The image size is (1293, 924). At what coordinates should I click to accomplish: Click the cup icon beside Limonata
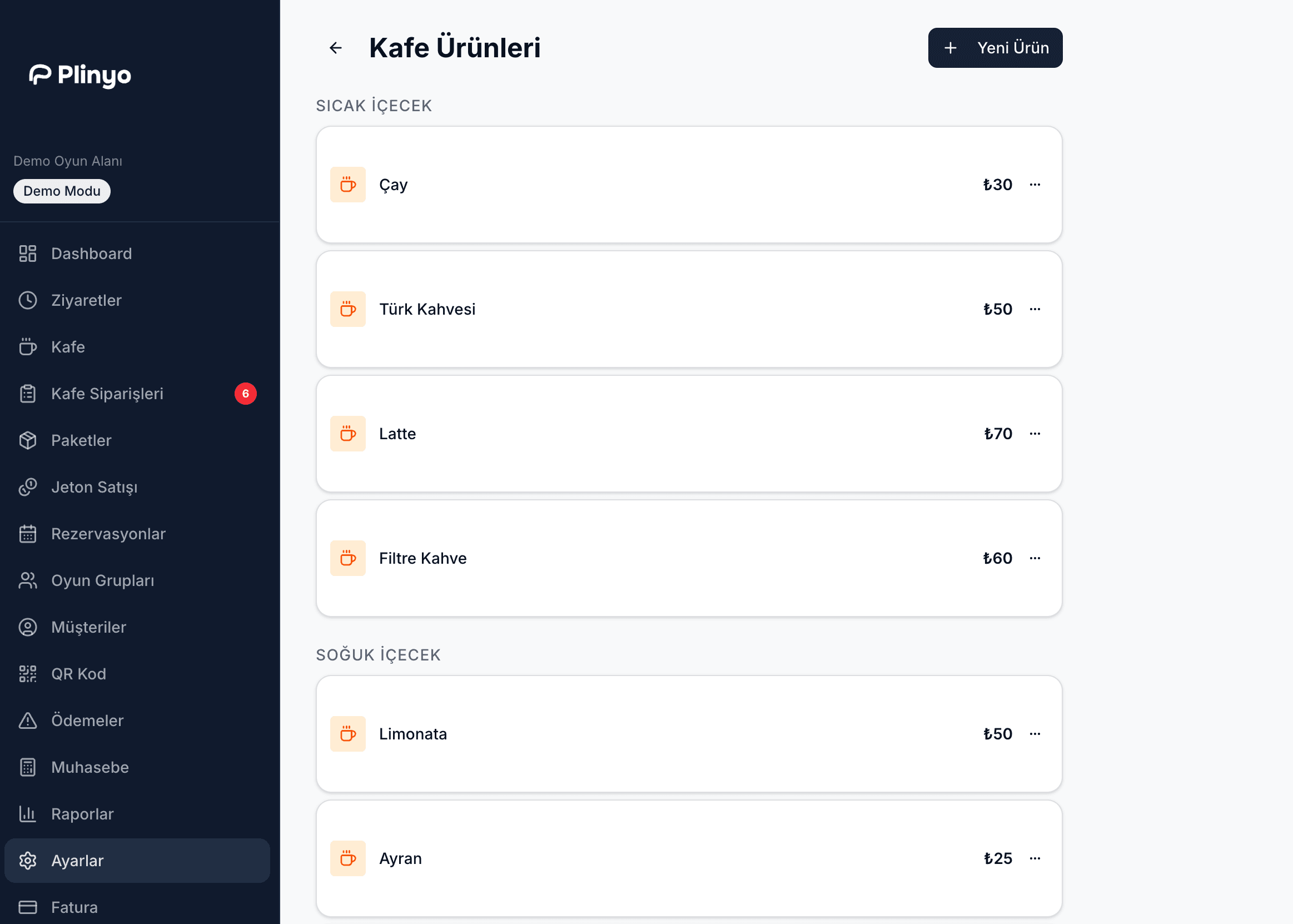point(347,734)
